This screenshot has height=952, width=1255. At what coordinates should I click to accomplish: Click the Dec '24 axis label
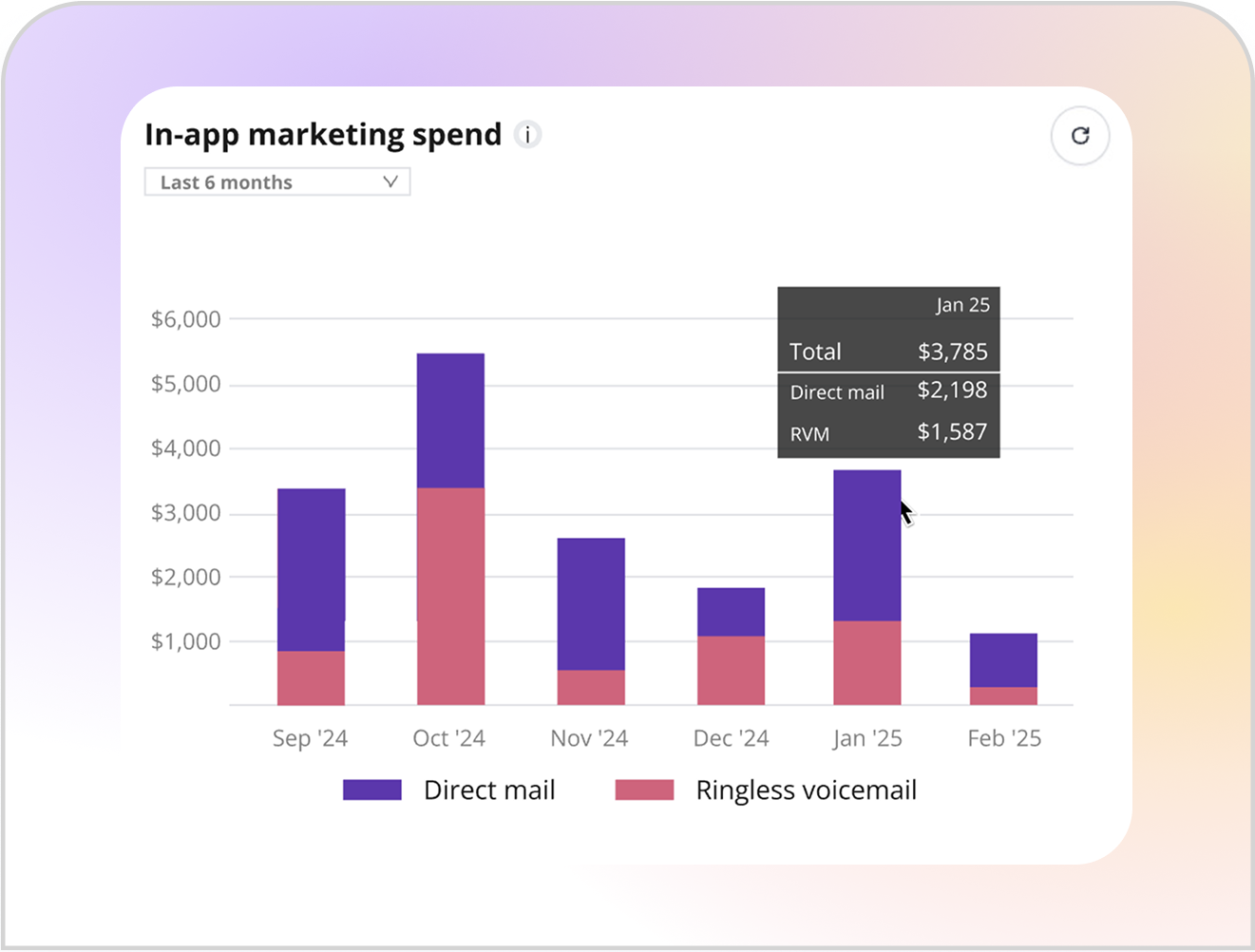click(x=731, y=738)
